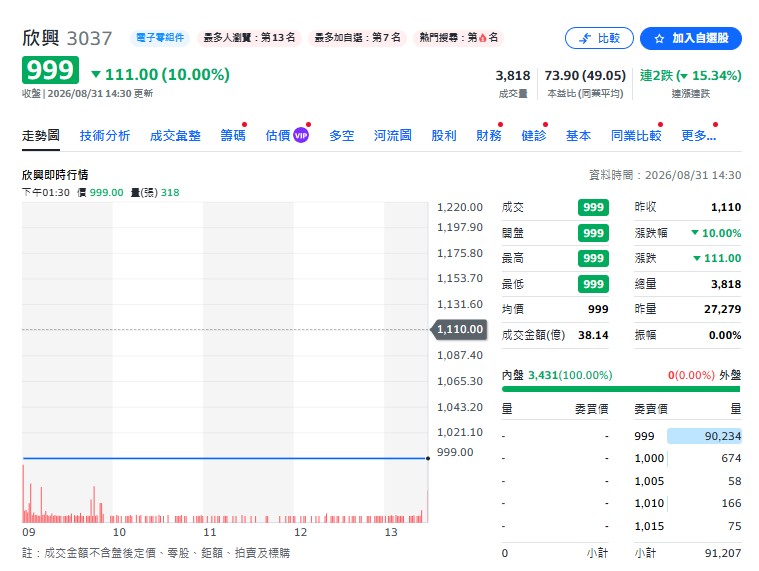Viewport: 759px width, 571px height.
Task: Click the 外盤 0(0.00%) text
Action: [704, 375]
